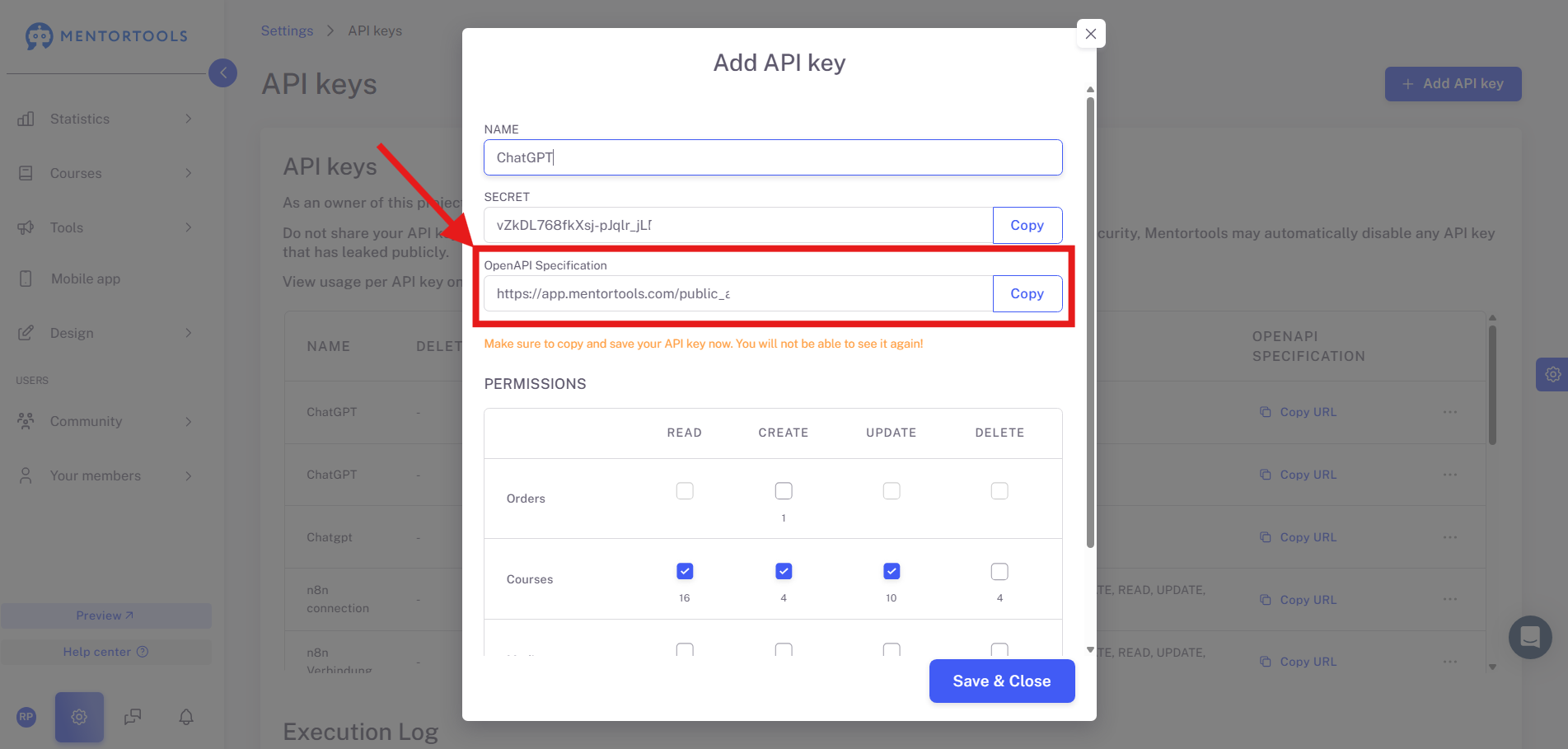
Task: Click into the NAME input field
Action: point(773,157)
